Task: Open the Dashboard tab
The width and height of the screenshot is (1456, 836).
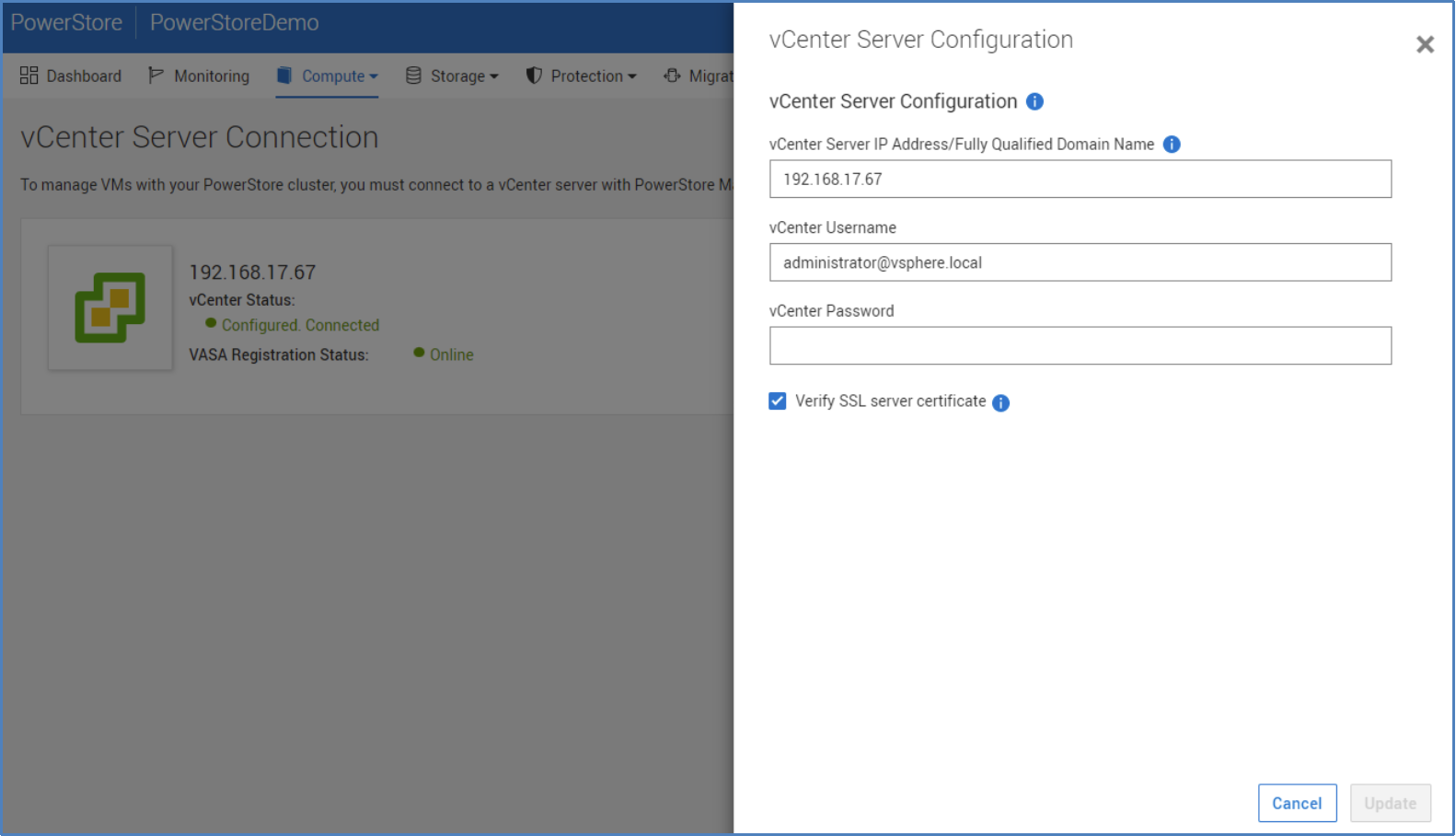Action: click(71, 75)
